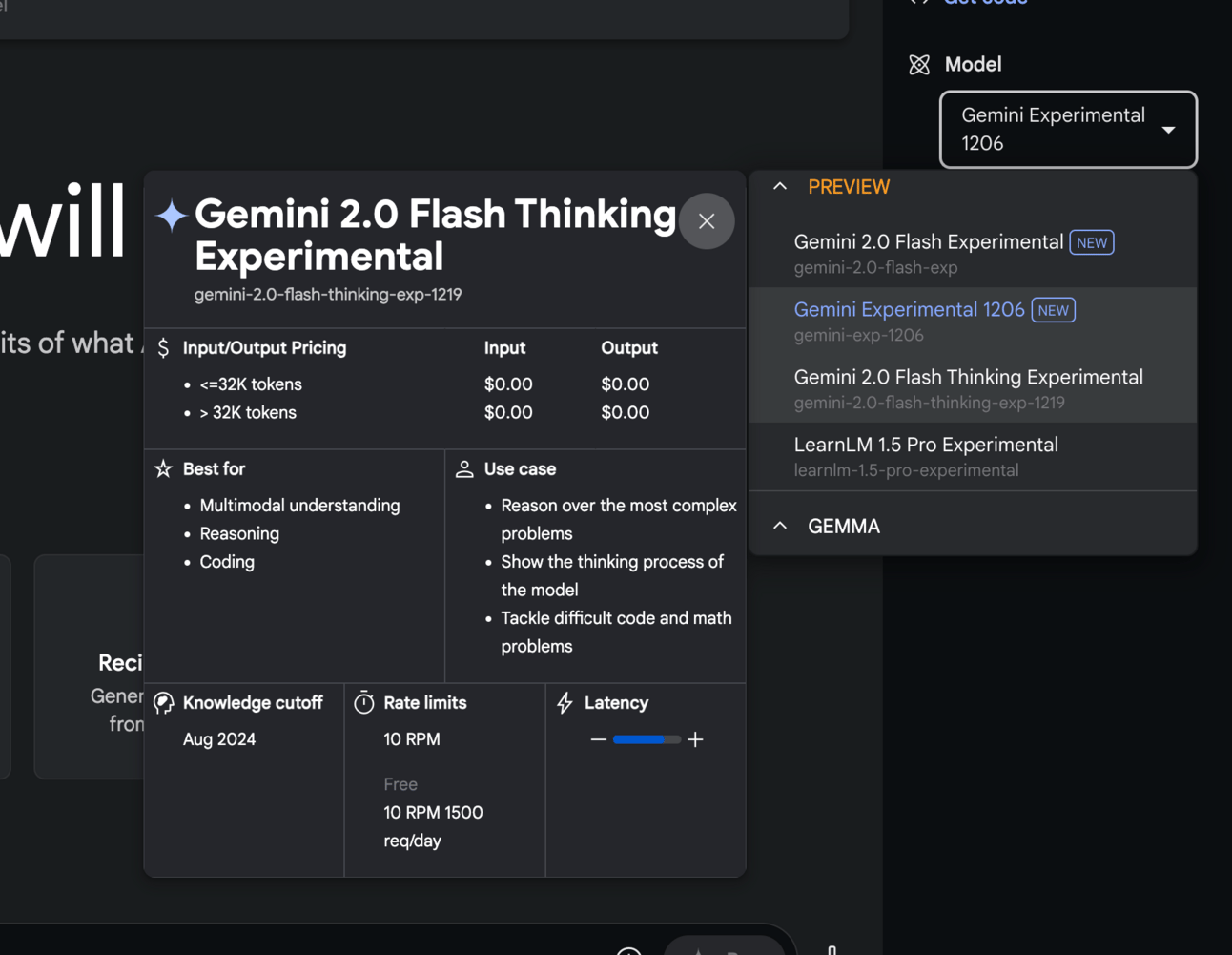The image size is (1232, 955).
Task: Click the Knowledge cutoff heading
Action: coord(253,703)
